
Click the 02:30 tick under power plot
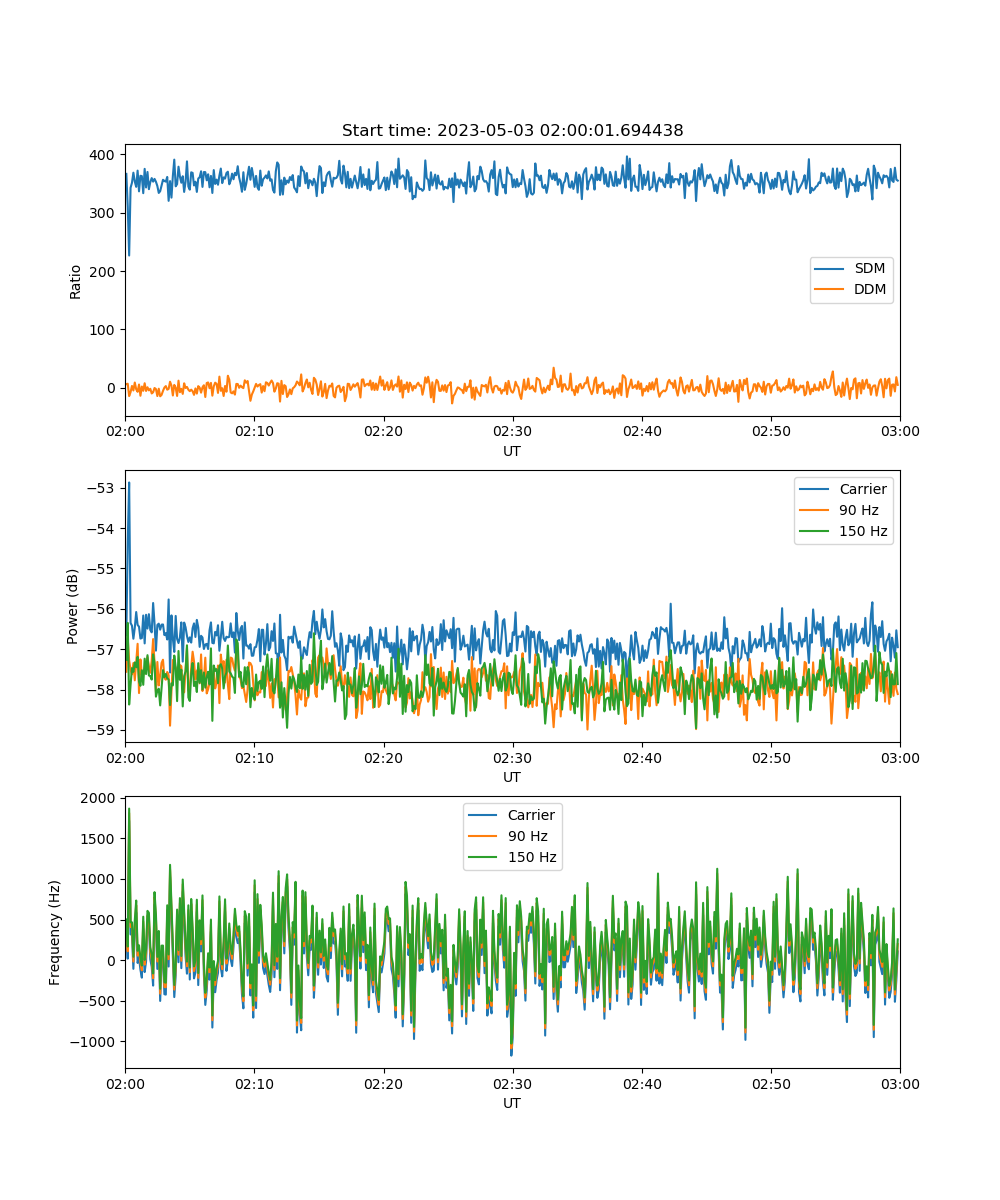513,756
